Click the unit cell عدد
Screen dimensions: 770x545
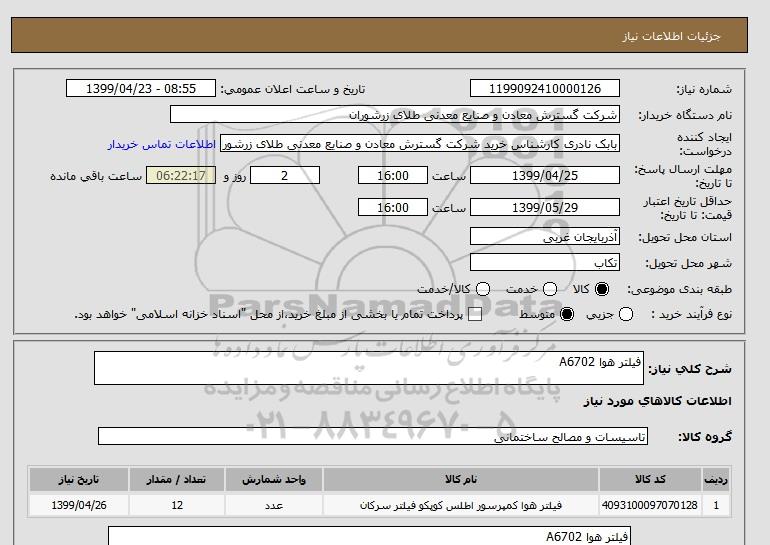click(x=274, y=505)
